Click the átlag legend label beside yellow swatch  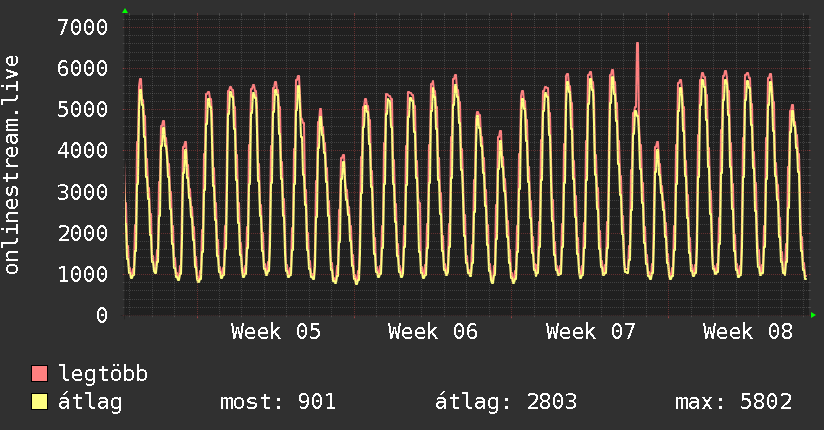point(90,402)
